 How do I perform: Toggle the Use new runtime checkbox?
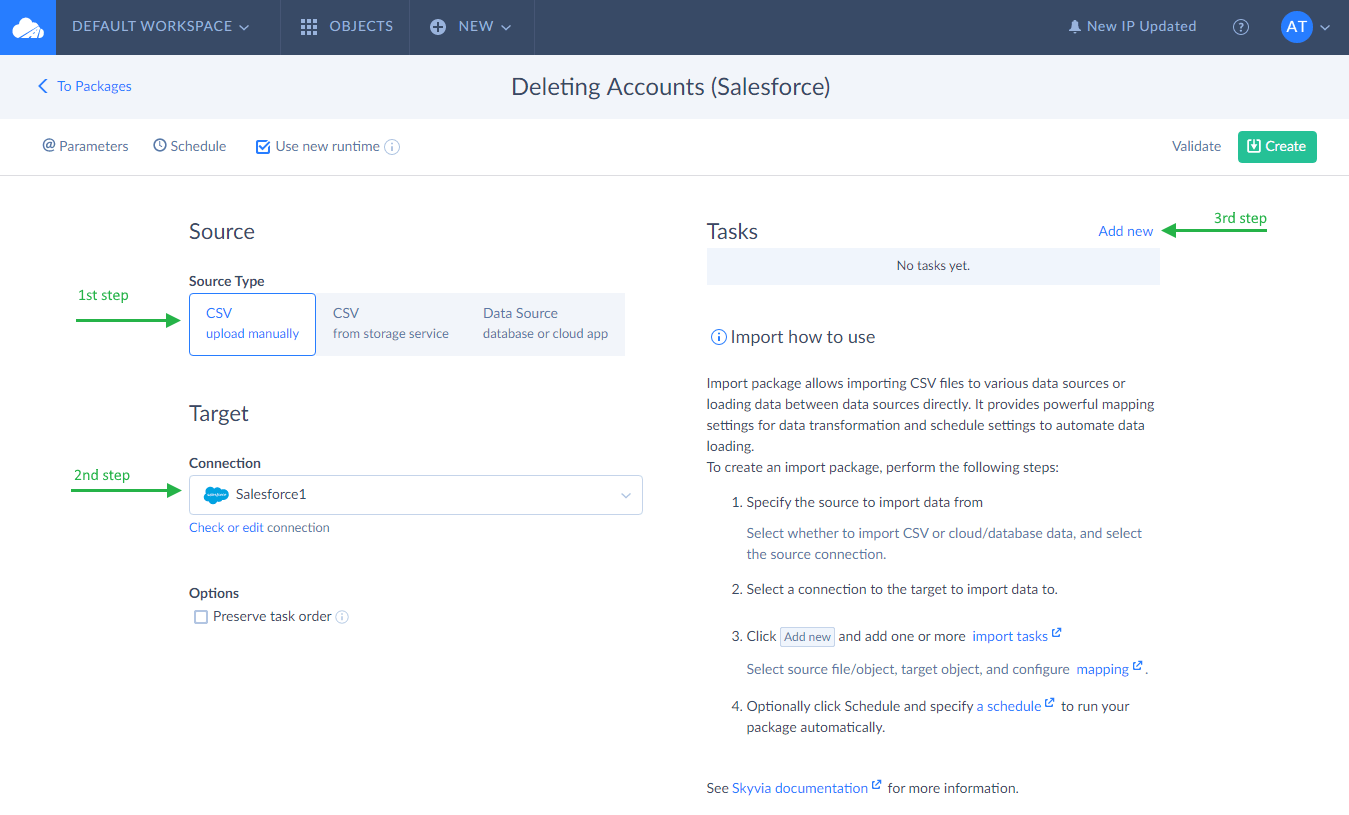click(x=263, y=147)
